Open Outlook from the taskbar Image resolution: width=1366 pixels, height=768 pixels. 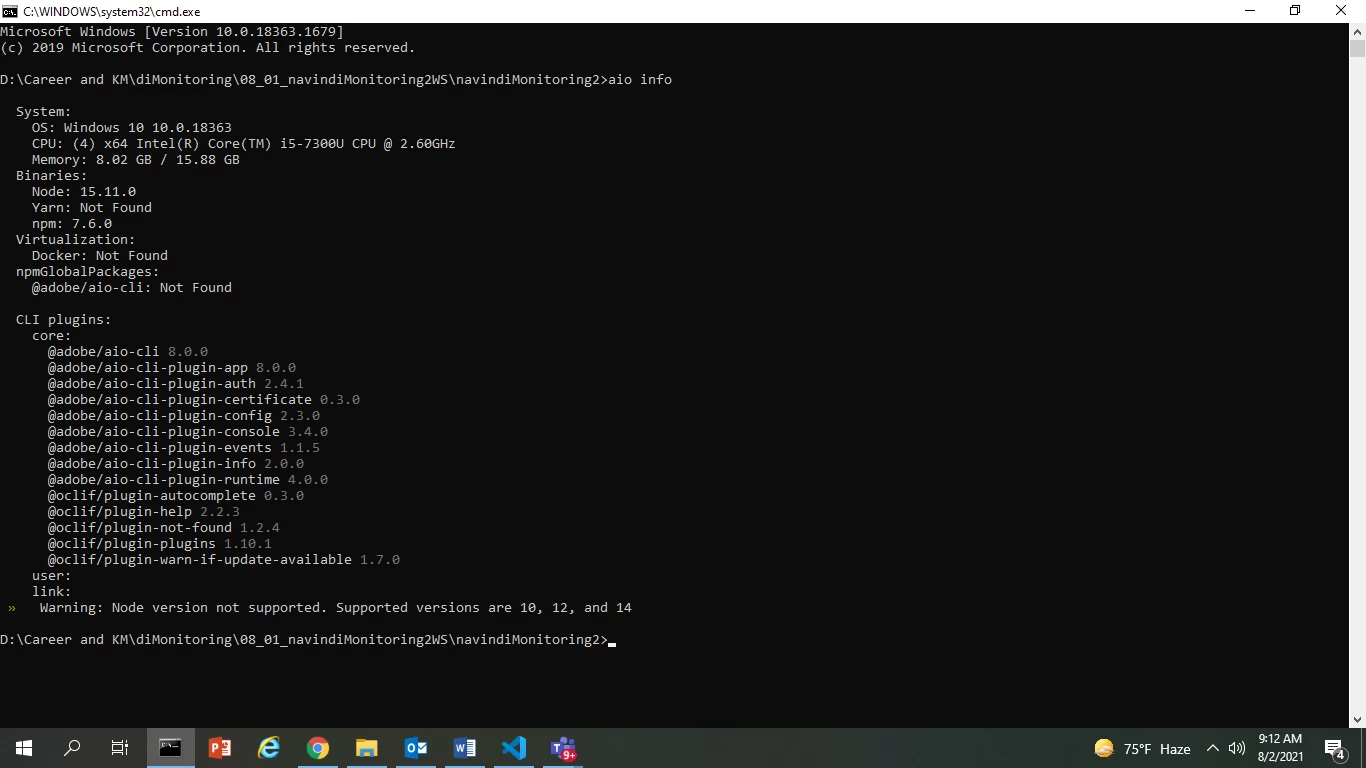416,748
